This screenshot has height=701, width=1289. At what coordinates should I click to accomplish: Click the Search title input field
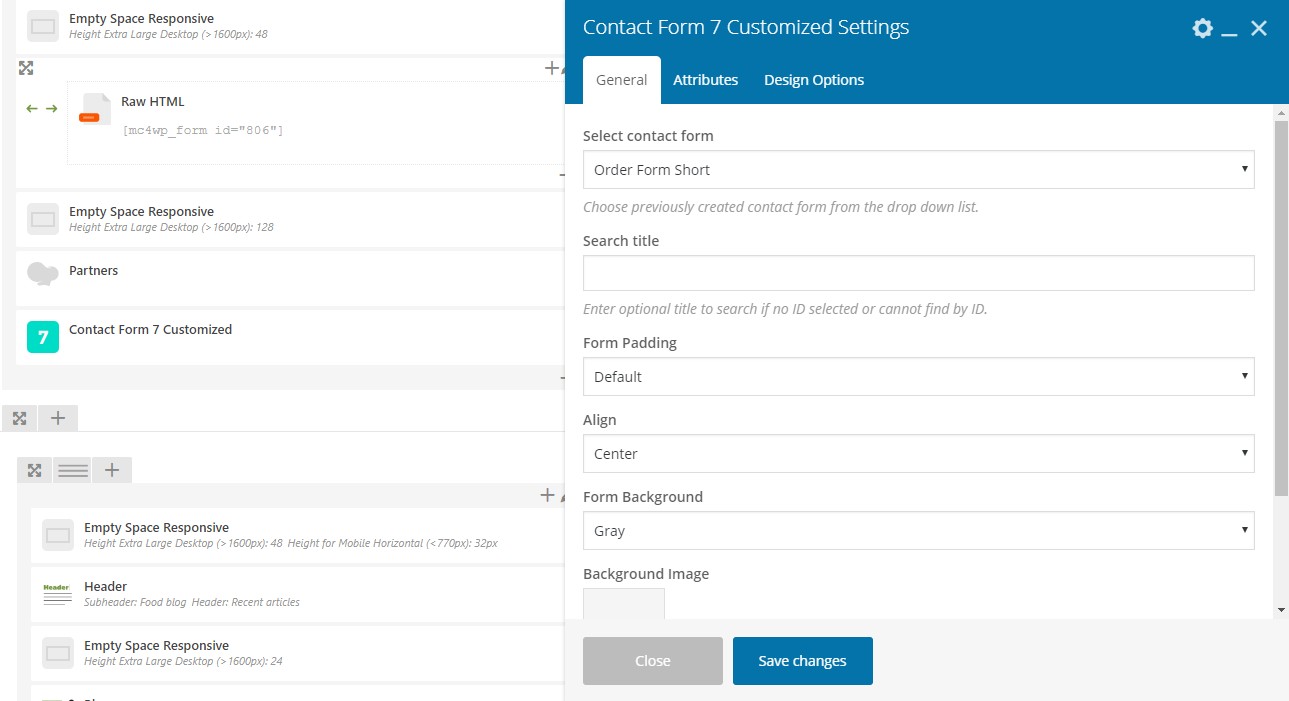coord(918,273)
